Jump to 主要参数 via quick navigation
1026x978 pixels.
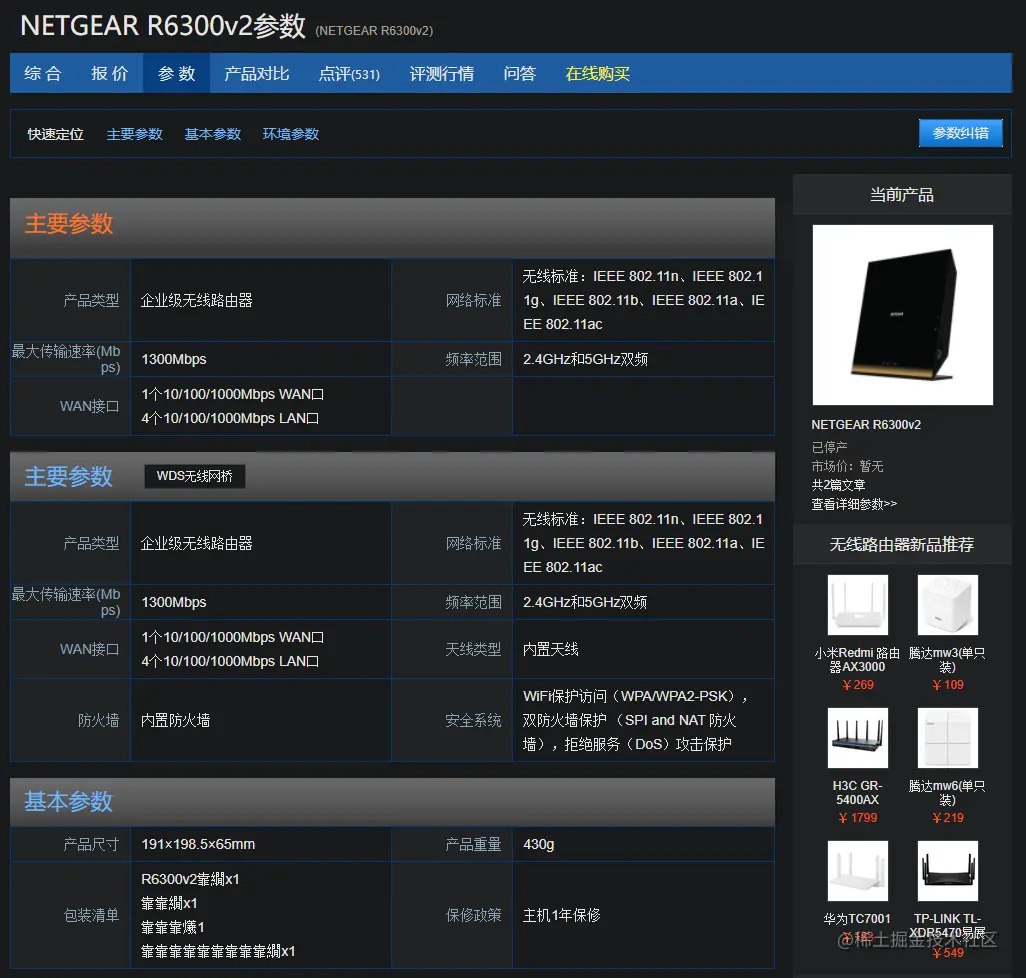point(134,133)
